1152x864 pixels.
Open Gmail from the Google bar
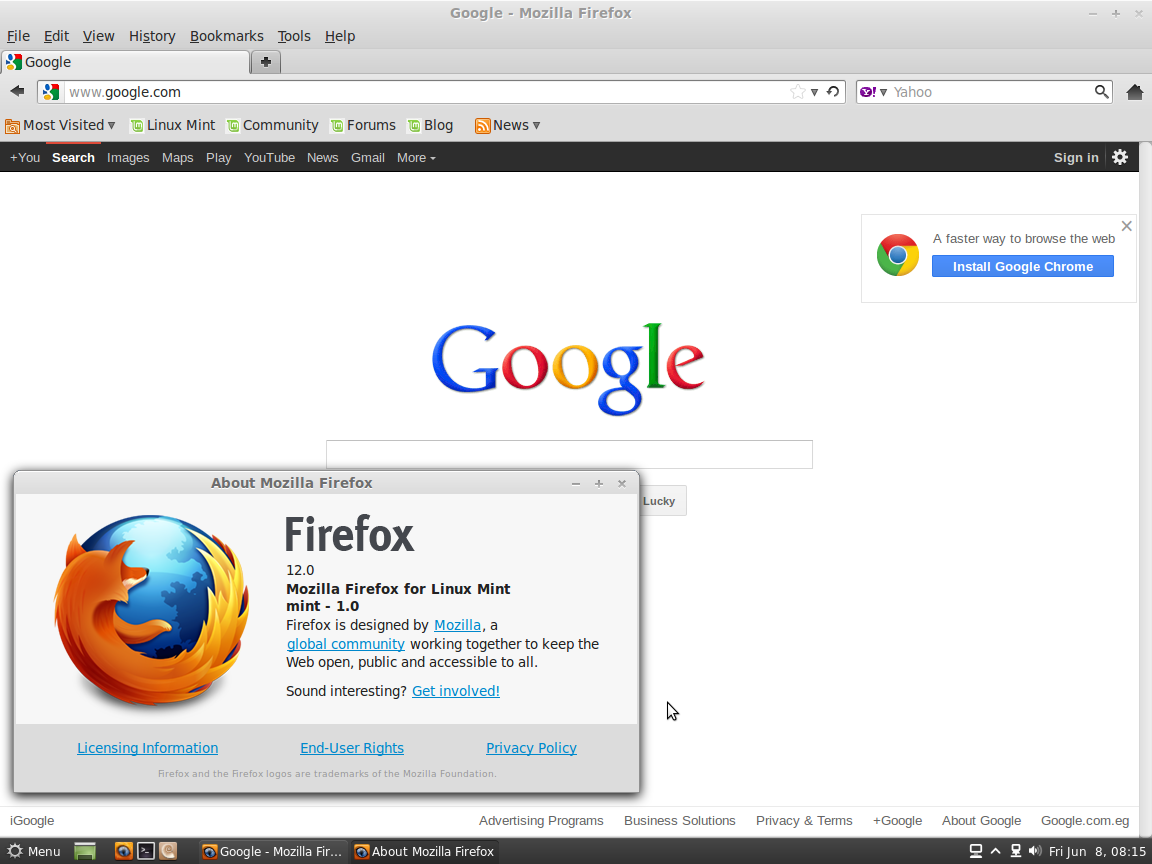point(367,157)
